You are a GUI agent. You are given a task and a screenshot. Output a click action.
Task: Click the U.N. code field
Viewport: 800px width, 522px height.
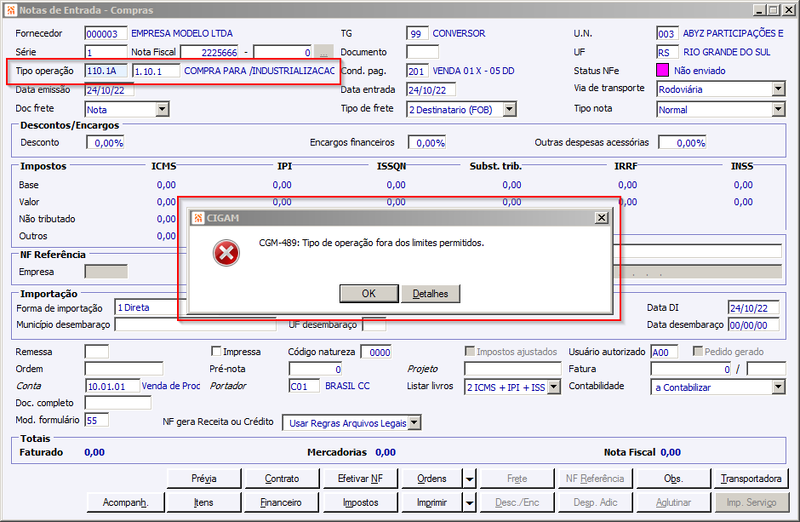(x=667, y=34)
